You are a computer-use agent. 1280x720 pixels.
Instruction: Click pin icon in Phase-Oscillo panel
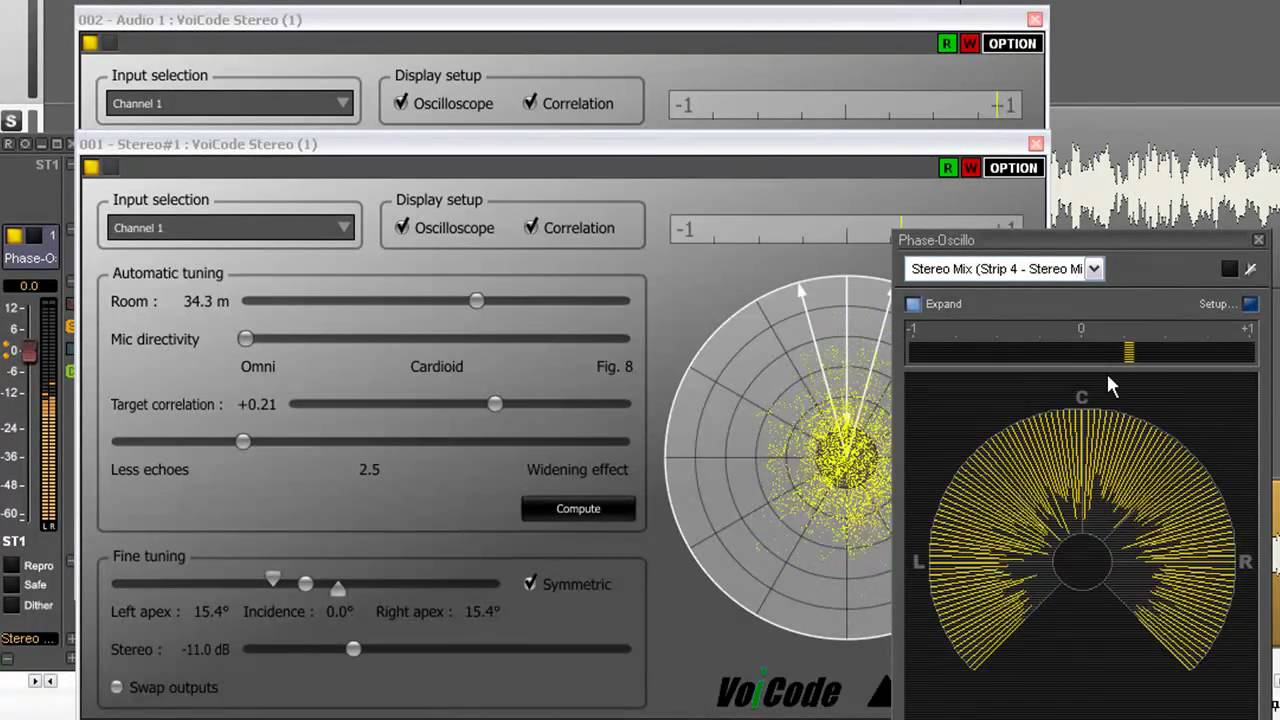pos(1250,269)
